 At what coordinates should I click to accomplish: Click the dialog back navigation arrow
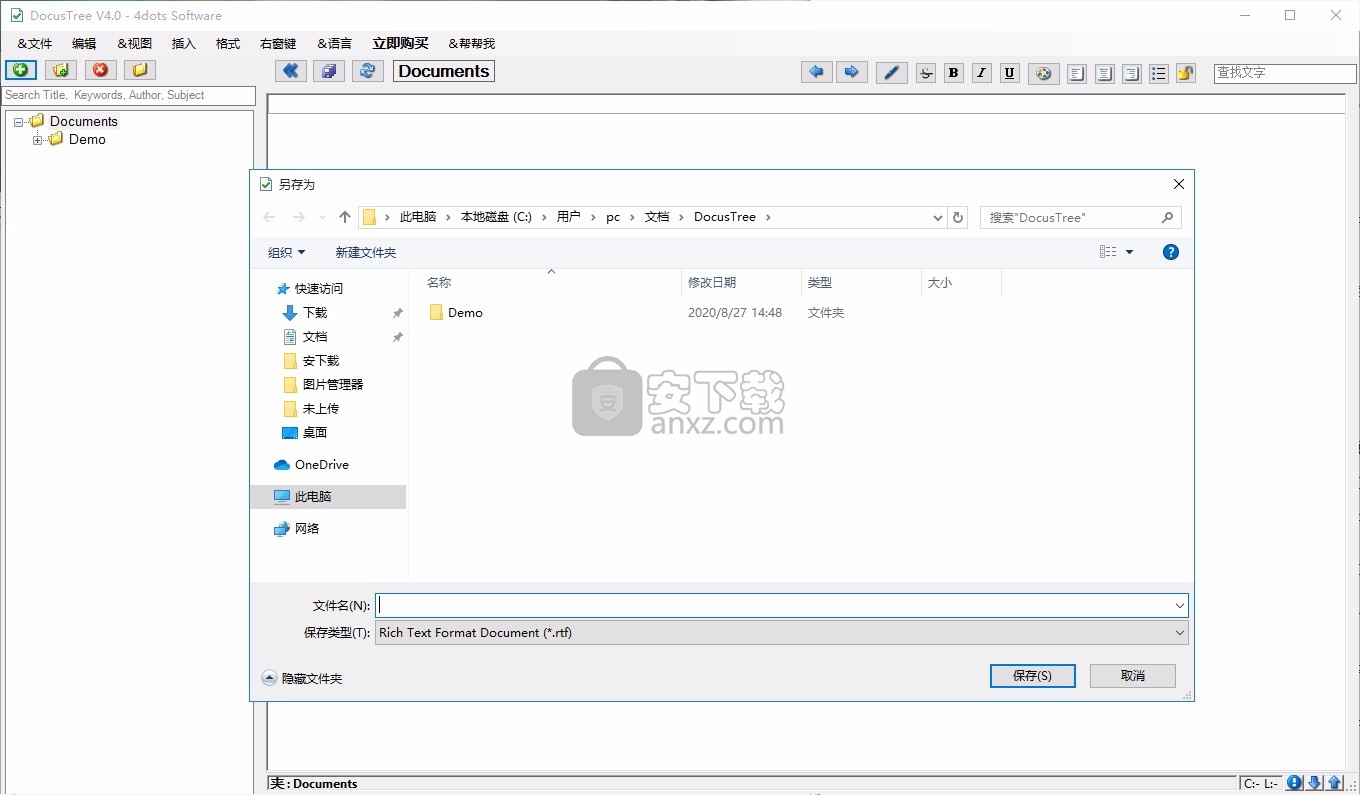tap(269, 217)
